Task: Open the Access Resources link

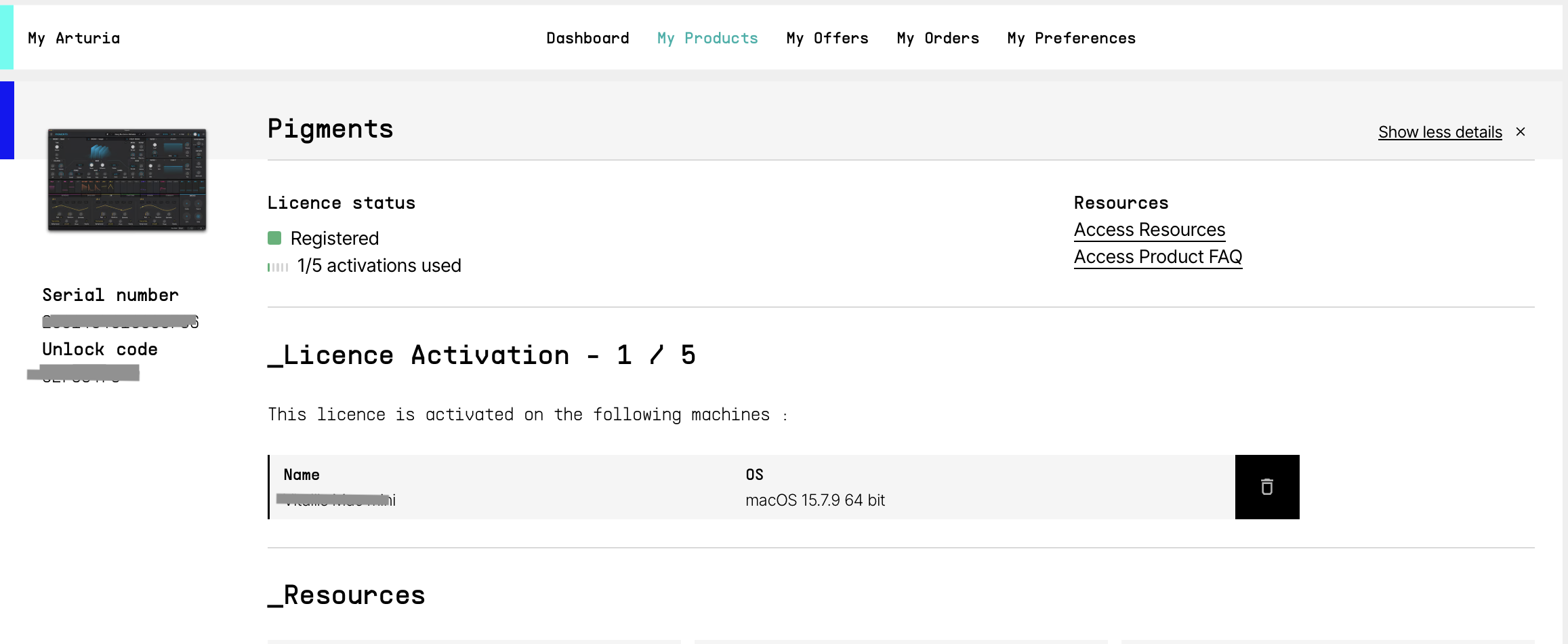Action: pos(1149,230)
